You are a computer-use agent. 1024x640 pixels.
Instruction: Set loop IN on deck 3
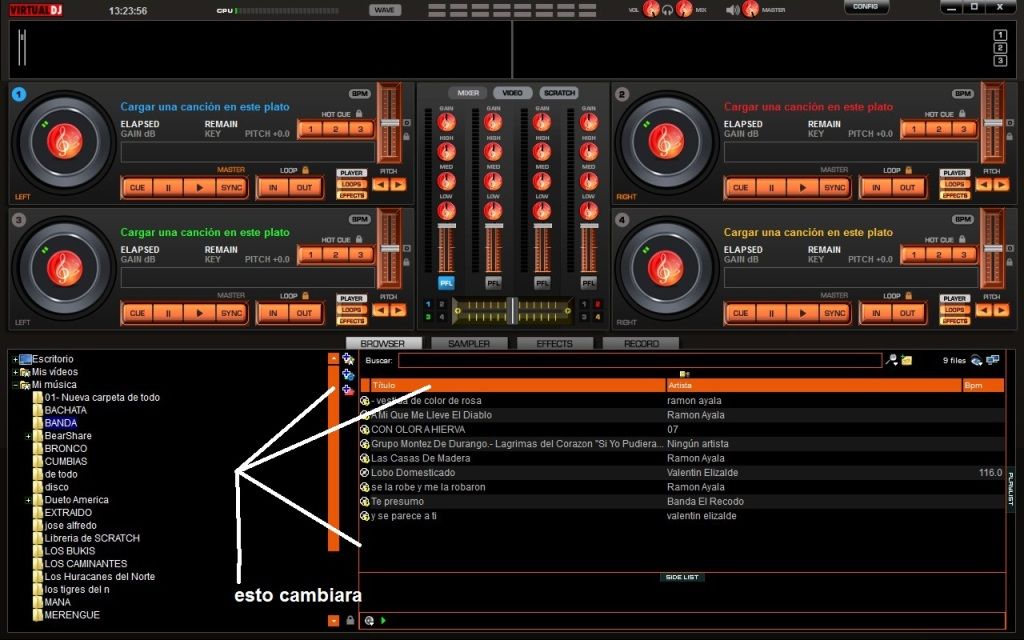point(273,313)
